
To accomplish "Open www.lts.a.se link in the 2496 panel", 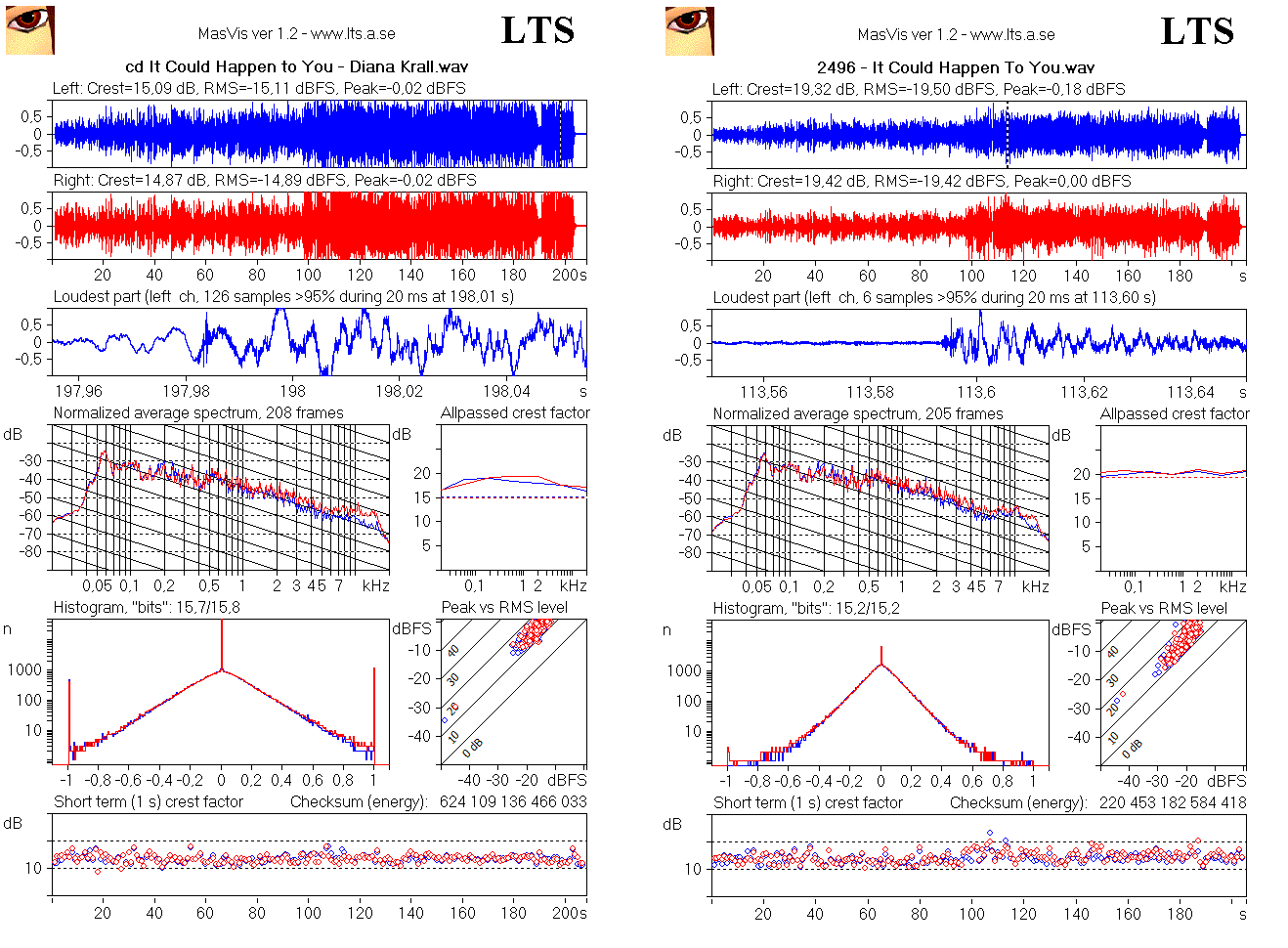I will (x=1012, y=34).
